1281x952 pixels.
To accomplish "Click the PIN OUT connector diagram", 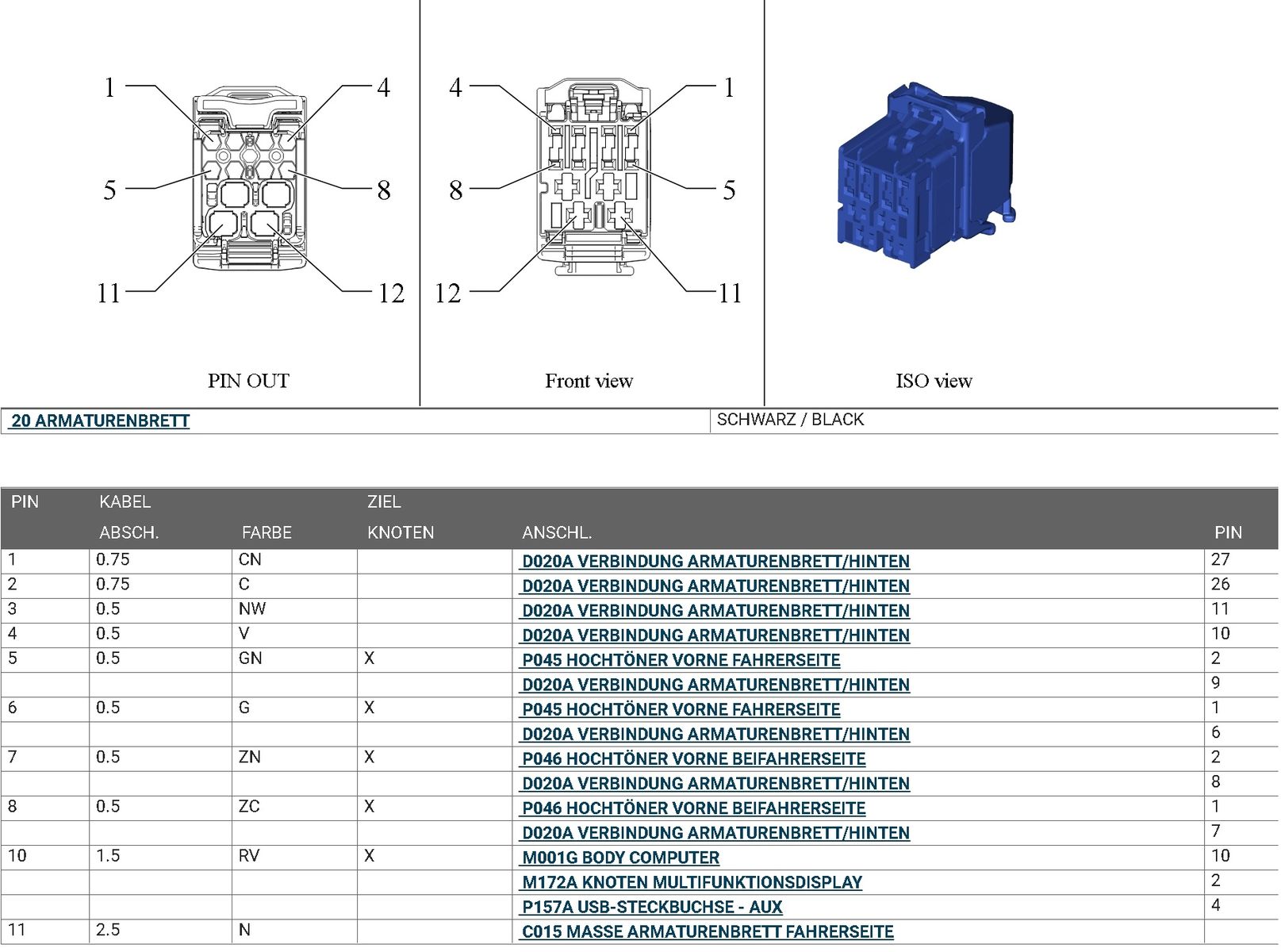I will 248,181.
